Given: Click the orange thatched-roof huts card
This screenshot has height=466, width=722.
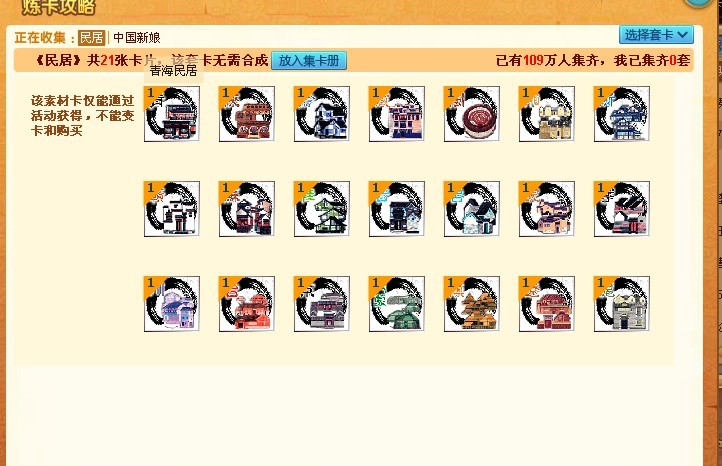Looking at the screenshot, I should click(472, 304).
